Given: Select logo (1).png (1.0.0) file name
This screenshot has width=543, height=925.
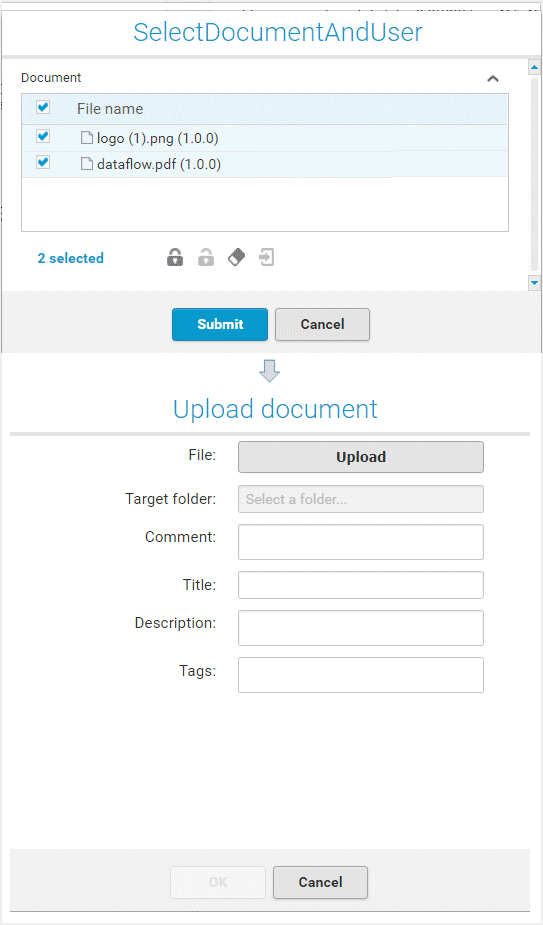Looking at the screenshot, I should [158, 139].
